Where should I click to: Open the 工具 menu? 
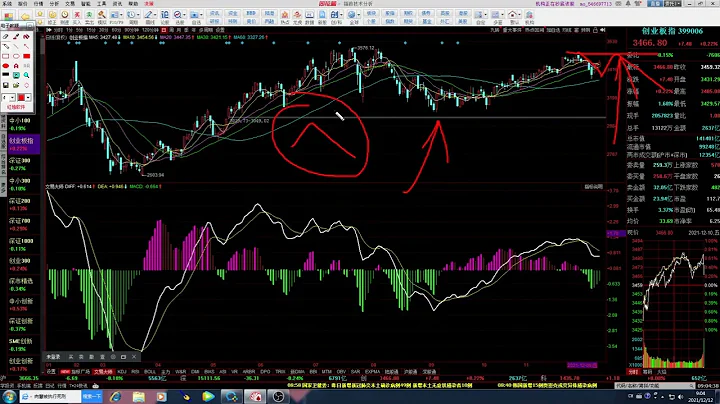(101, 4)
